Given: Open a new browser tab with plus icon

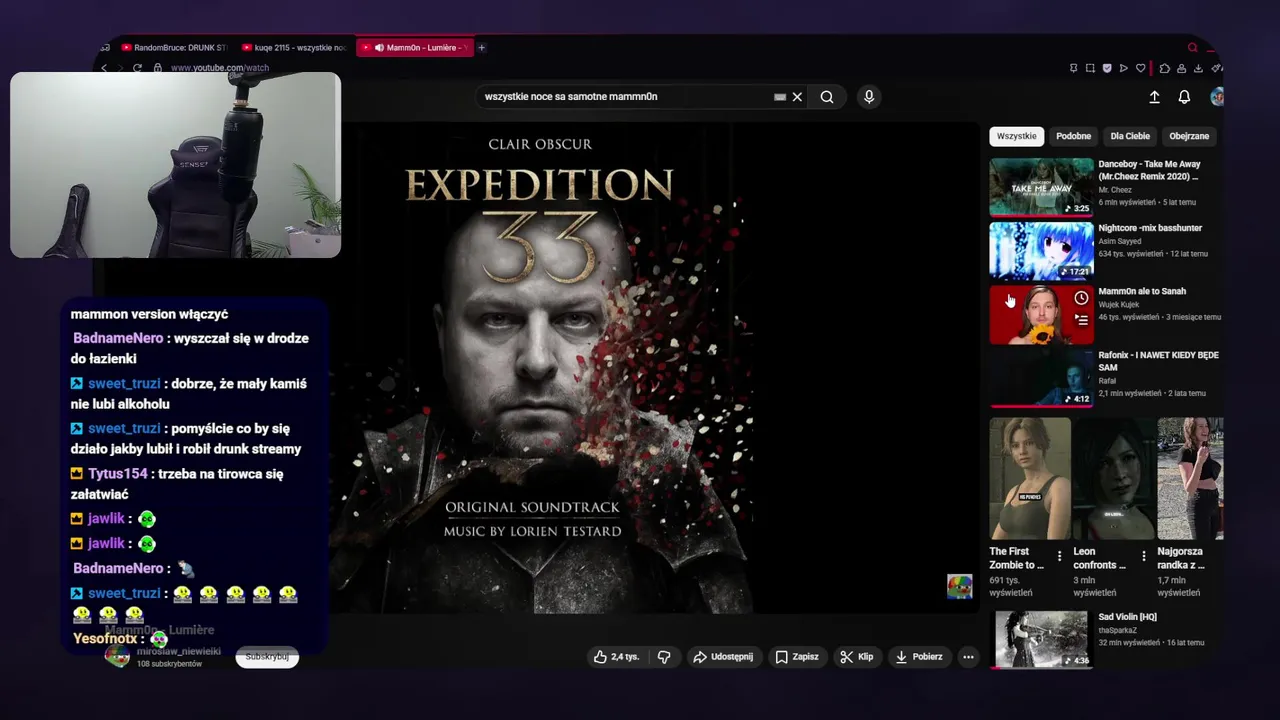Looking at the screenshot, I should 481,47.
